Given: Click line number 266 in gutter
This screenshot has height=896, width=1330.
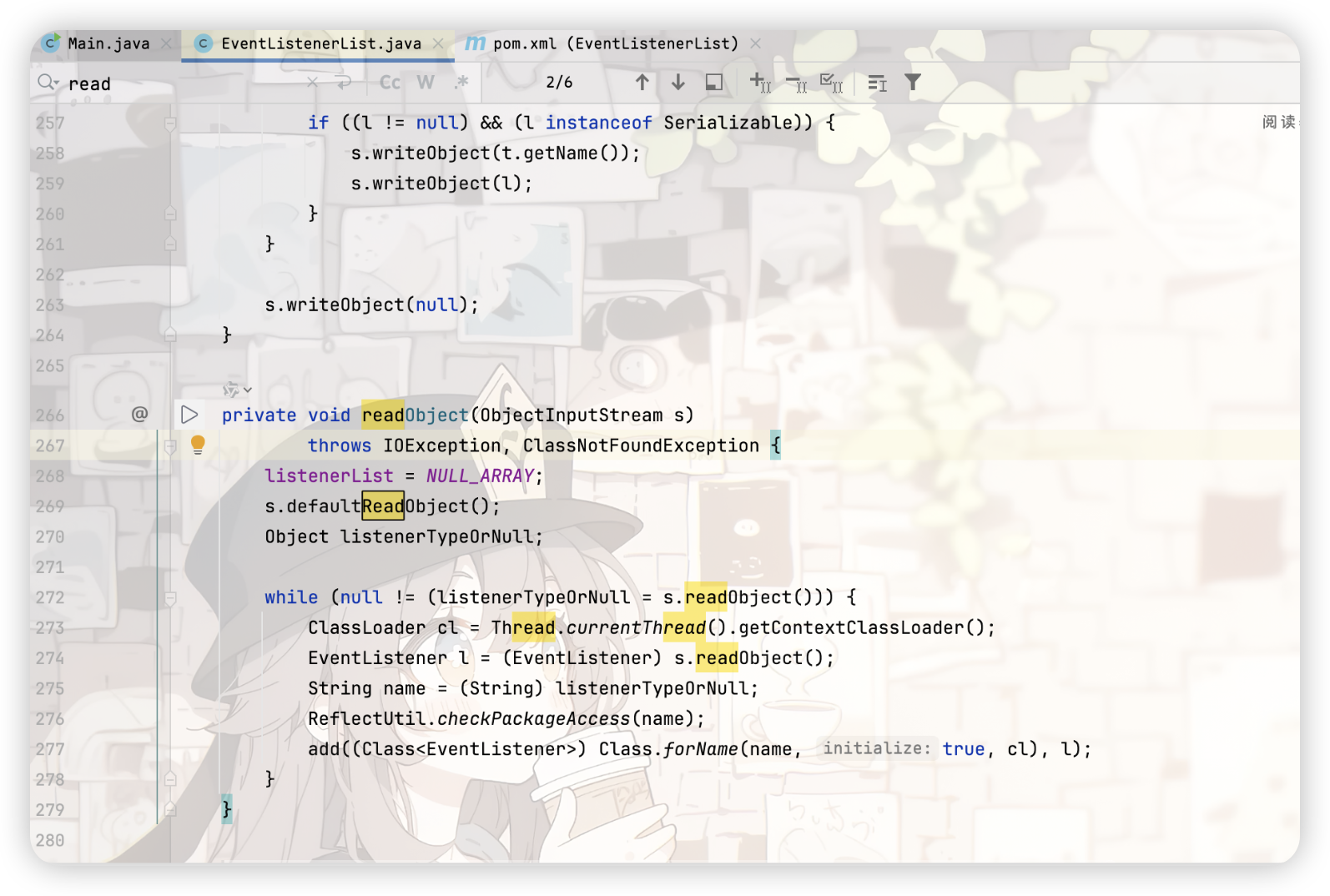Looking at the screenshot, I should coord(50,415).
